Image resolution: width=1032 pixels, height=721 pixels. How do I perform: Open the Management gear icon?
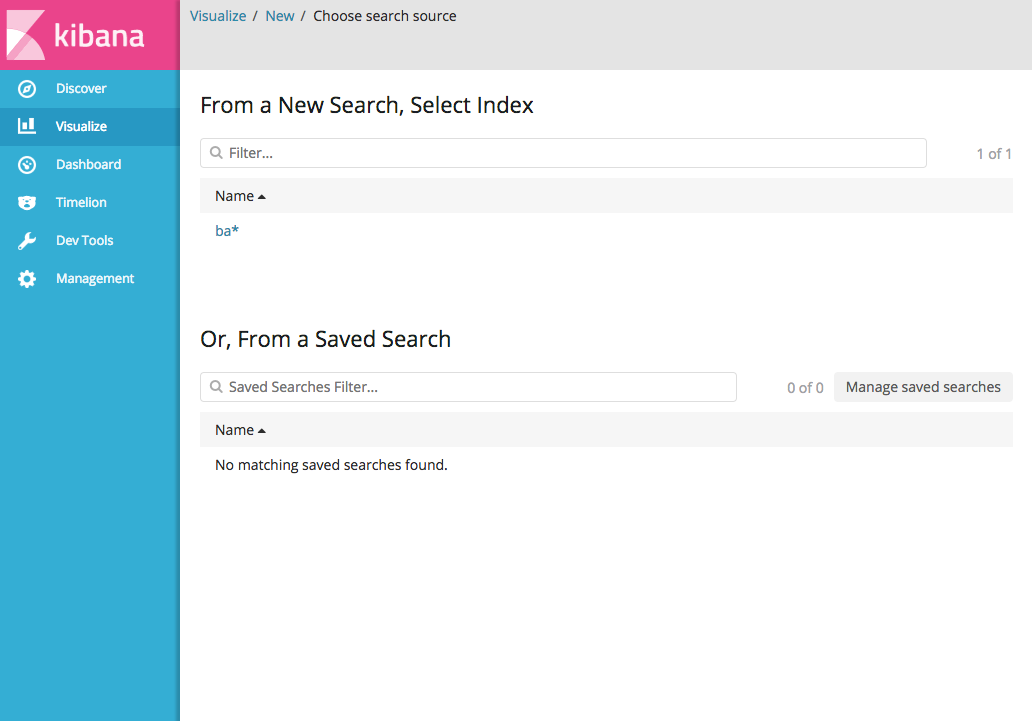(x=26, y=278)
